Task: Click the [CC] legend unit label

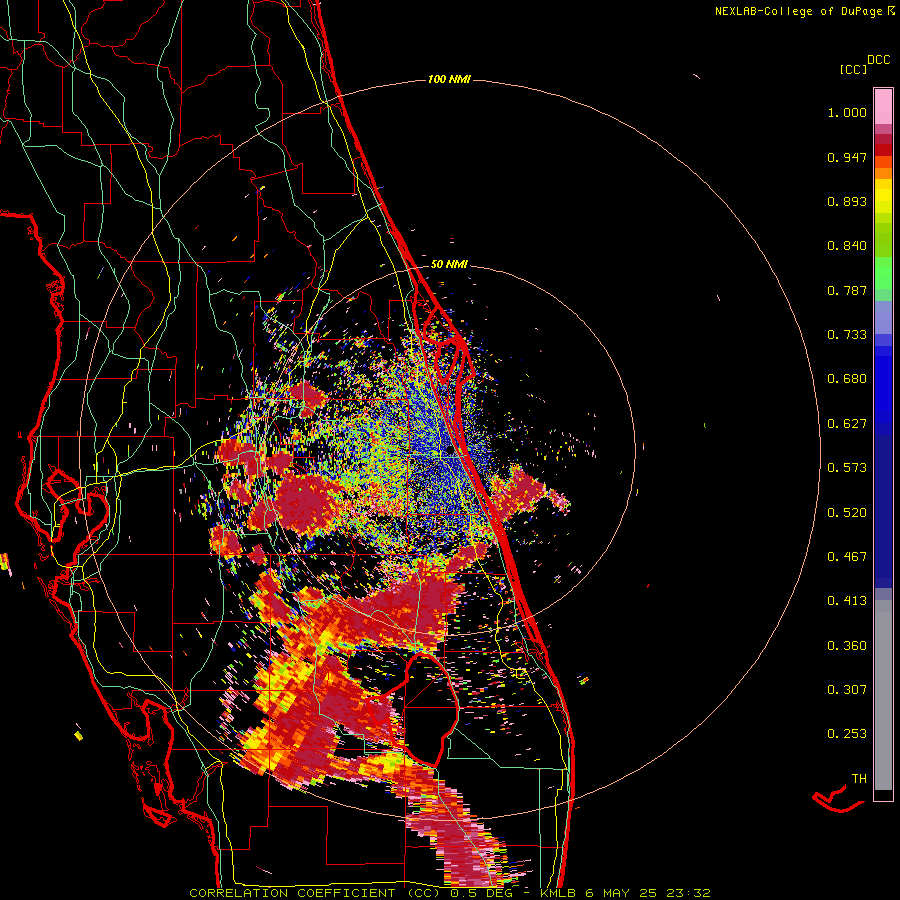Action: tap(853, 69)
